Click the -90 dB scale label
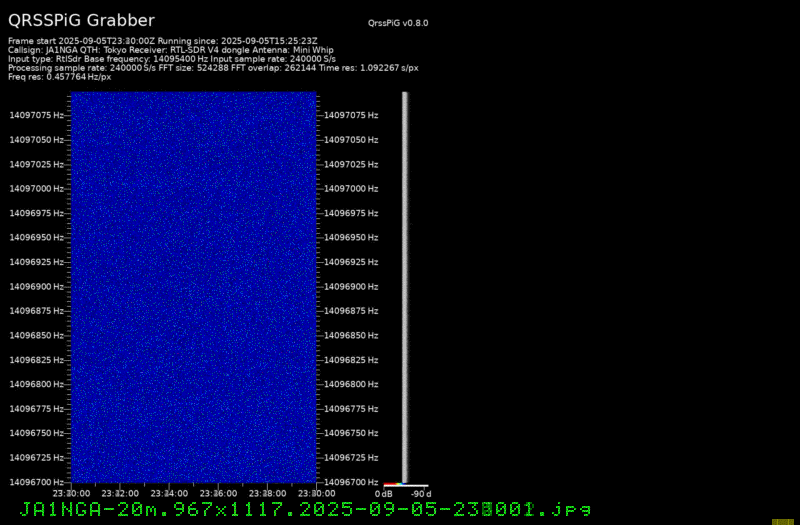Viewport: 800px width, 525px height. click(421, 494)
